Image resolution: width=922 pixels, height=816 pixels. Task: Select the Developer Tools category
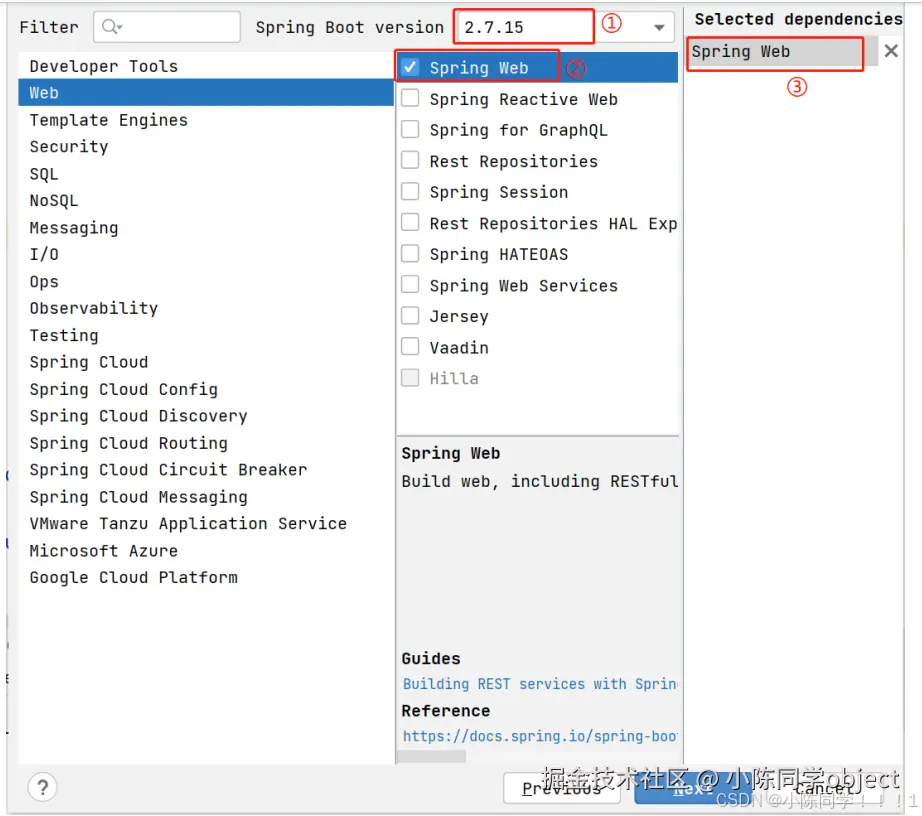[206, 66]
